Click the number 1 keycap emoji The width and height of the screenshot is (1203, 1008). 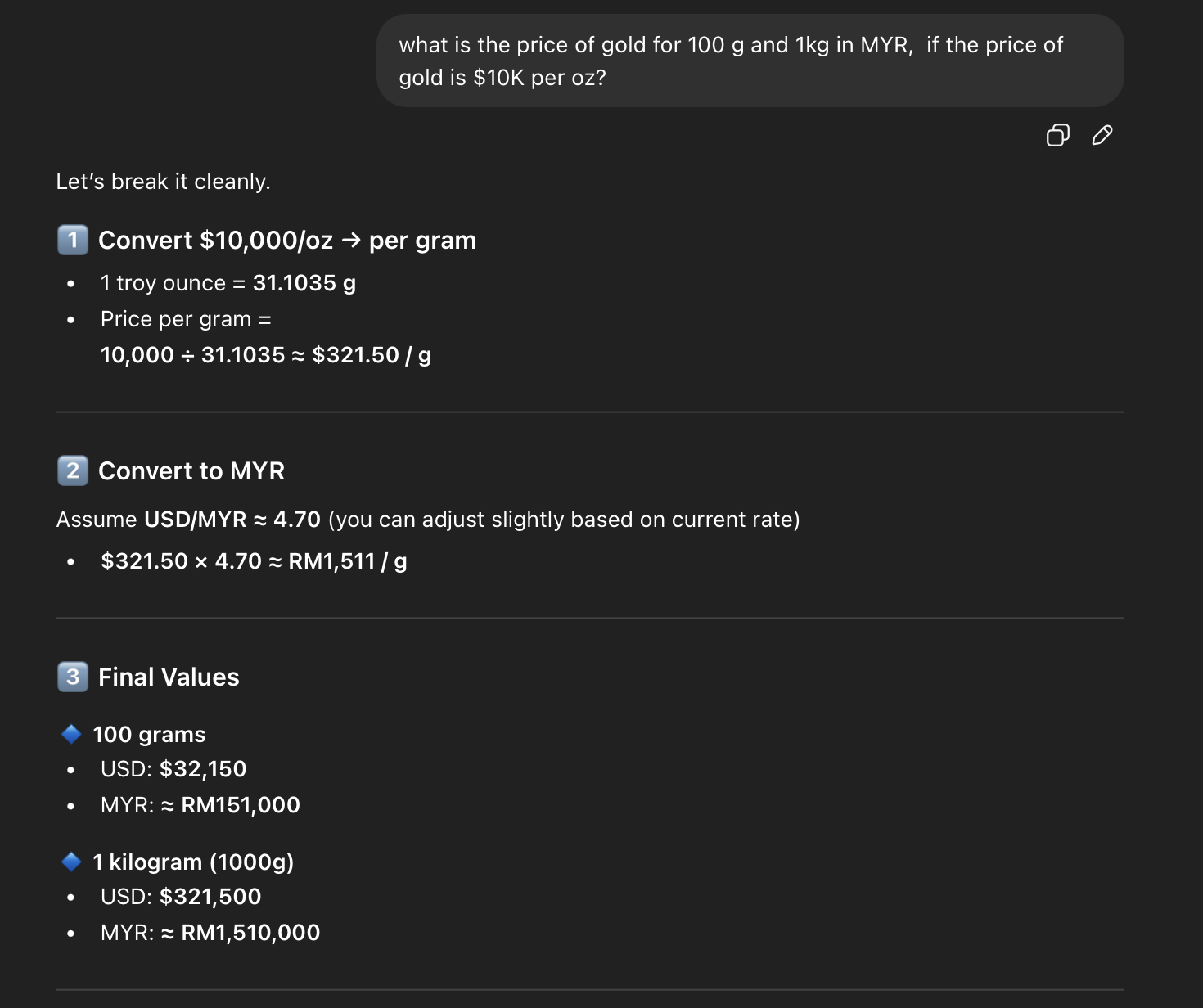click(x=73, y=240)
